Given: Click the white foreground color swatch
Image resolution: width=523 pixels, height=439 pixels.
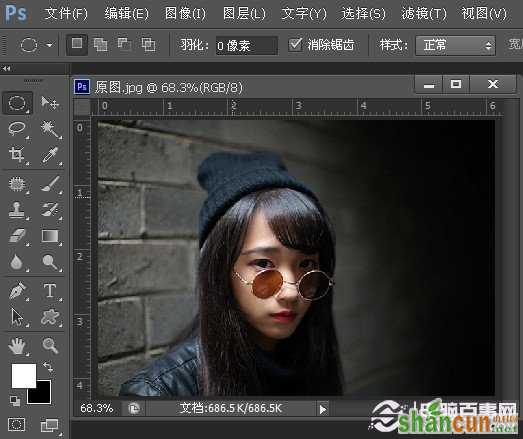Looking at the screenshot, I should click(x=24, y=375).
